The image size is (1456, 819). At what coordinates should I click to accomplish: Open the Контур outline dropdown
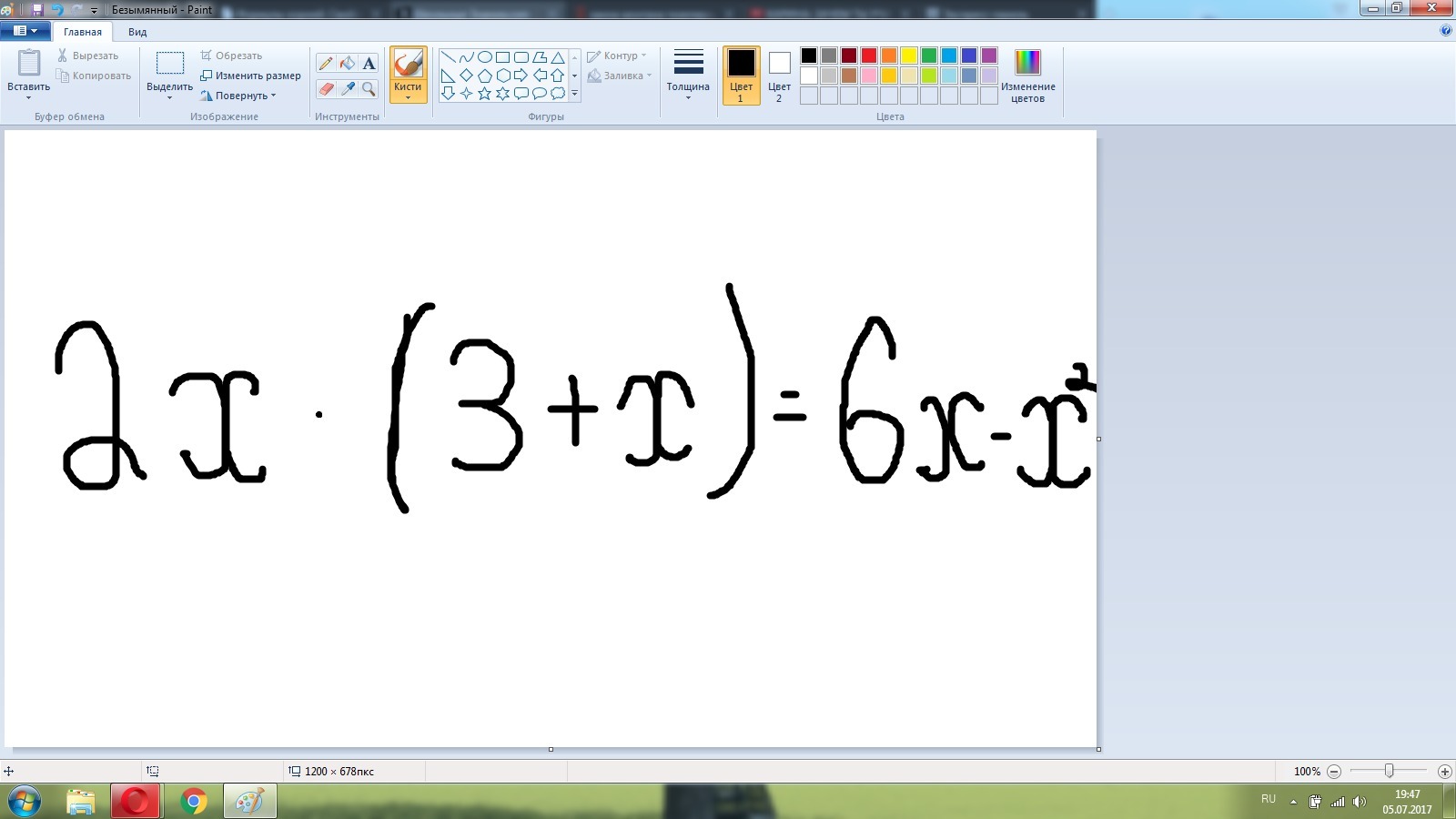pyautogui.click(x=617, y=56)
